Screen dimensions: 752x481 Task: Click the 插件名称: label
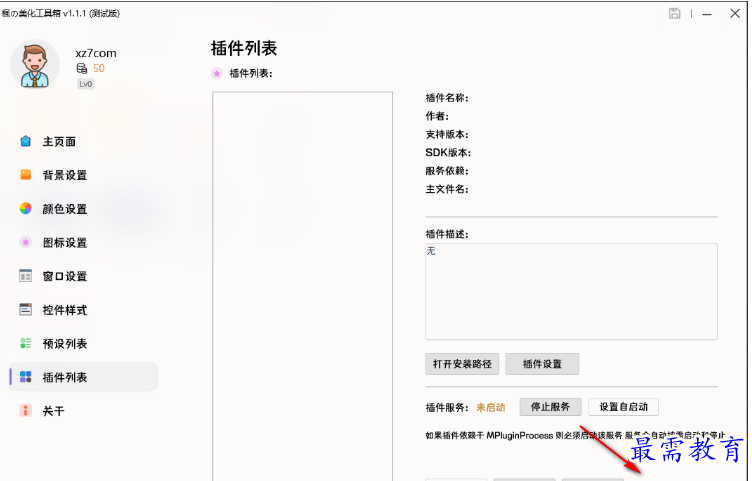click(x=447, y=98)
